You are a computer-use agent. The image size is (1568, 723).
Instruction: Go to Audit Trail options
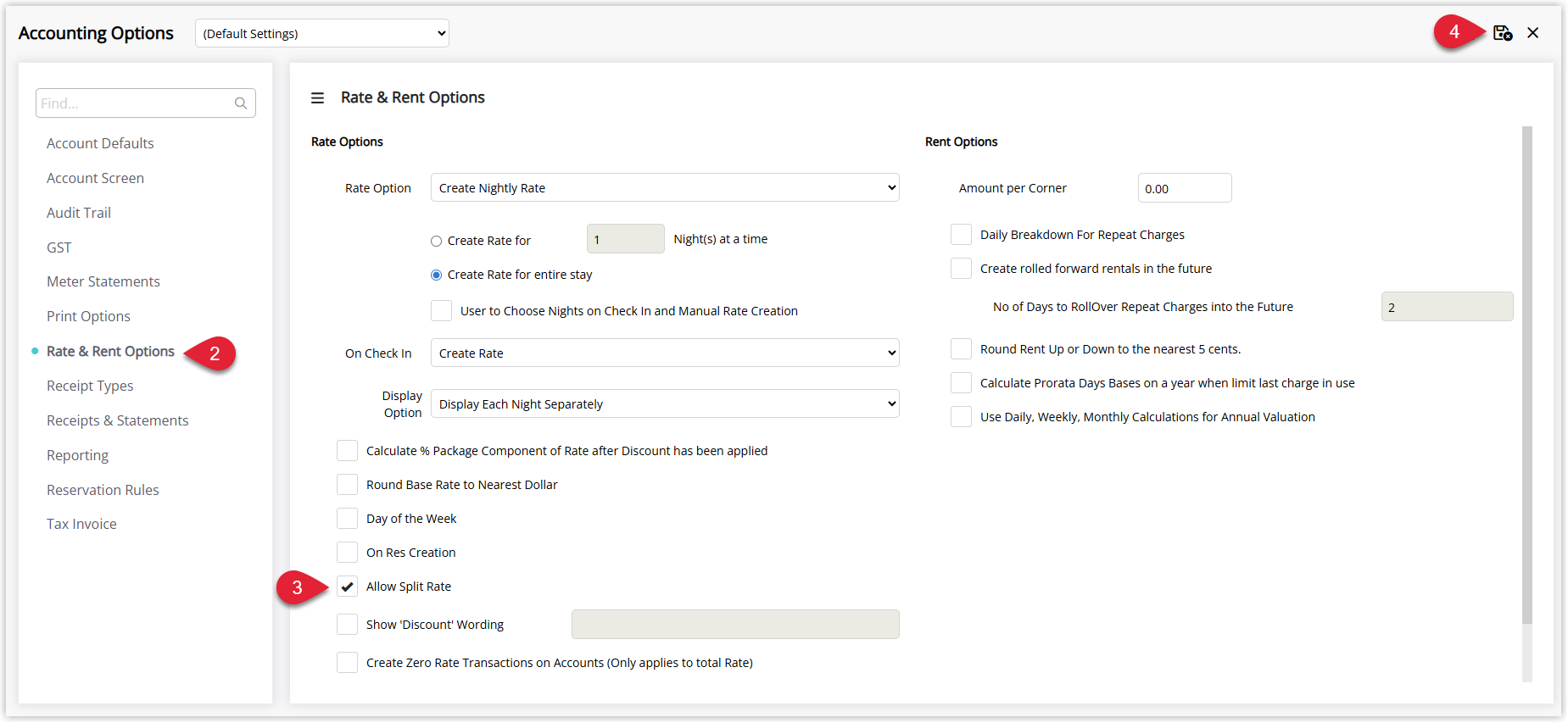click(x=79, y=213)
